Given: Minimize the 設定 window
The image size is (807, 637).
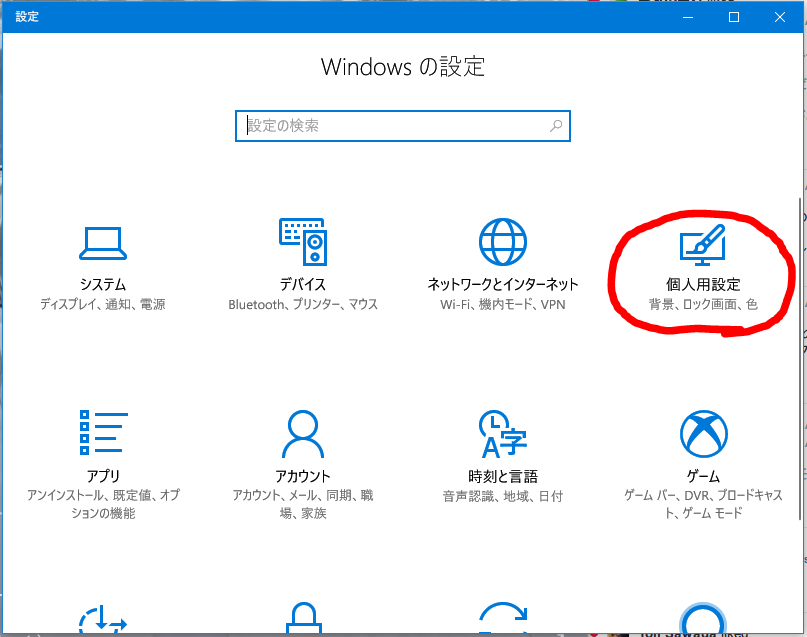Looking at the screenshot, I should tap(688, 17).
